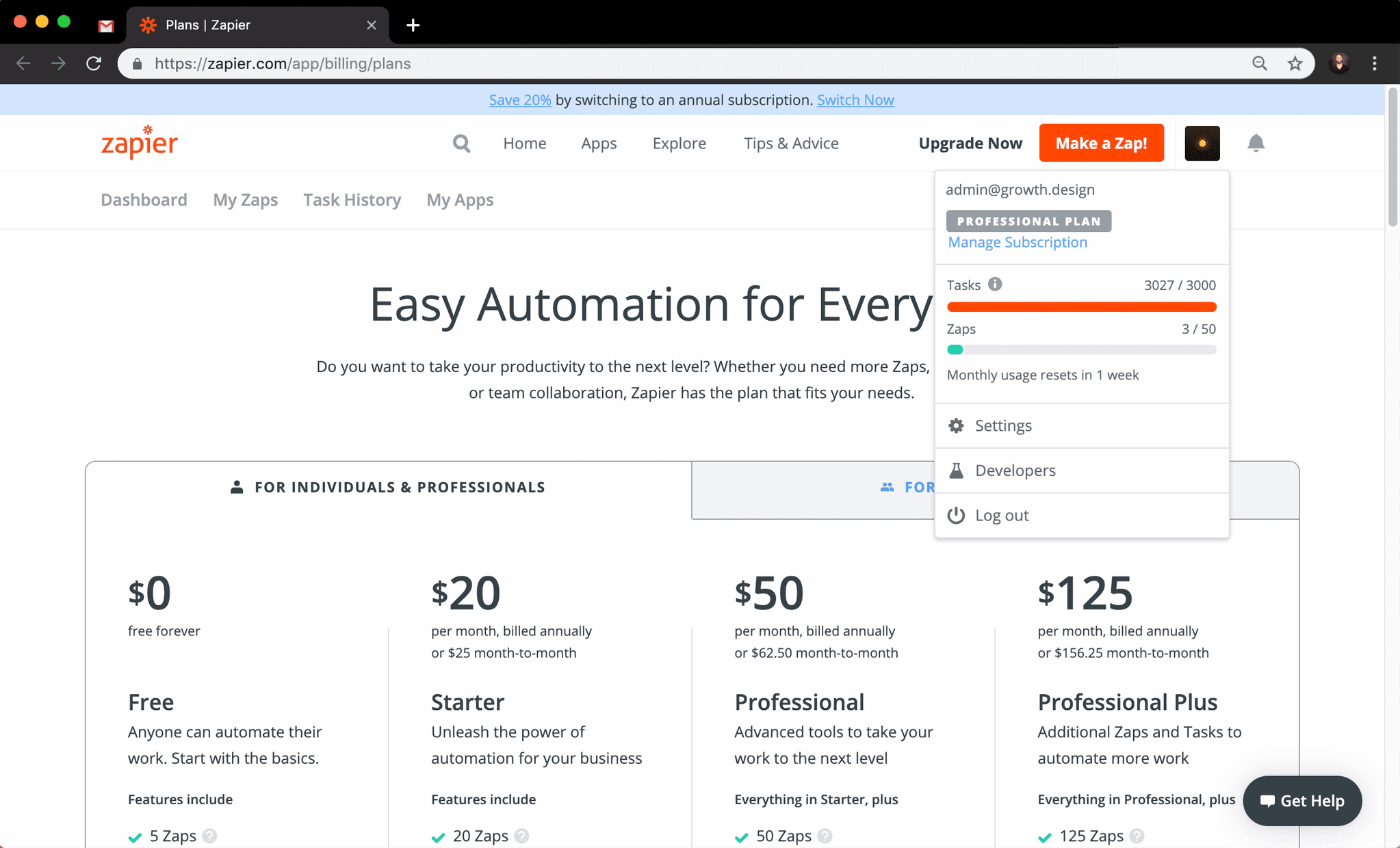Open Chrome three-dot menu
The height and width of the screenshot is (848, 1400).
[x=1375, y=64]
